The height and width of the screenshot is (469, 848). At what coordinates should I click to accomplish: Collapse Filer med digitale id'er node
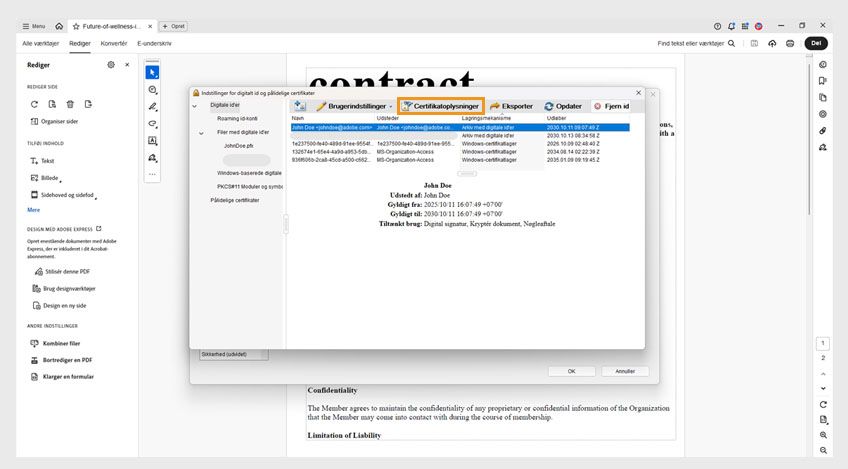201,133
